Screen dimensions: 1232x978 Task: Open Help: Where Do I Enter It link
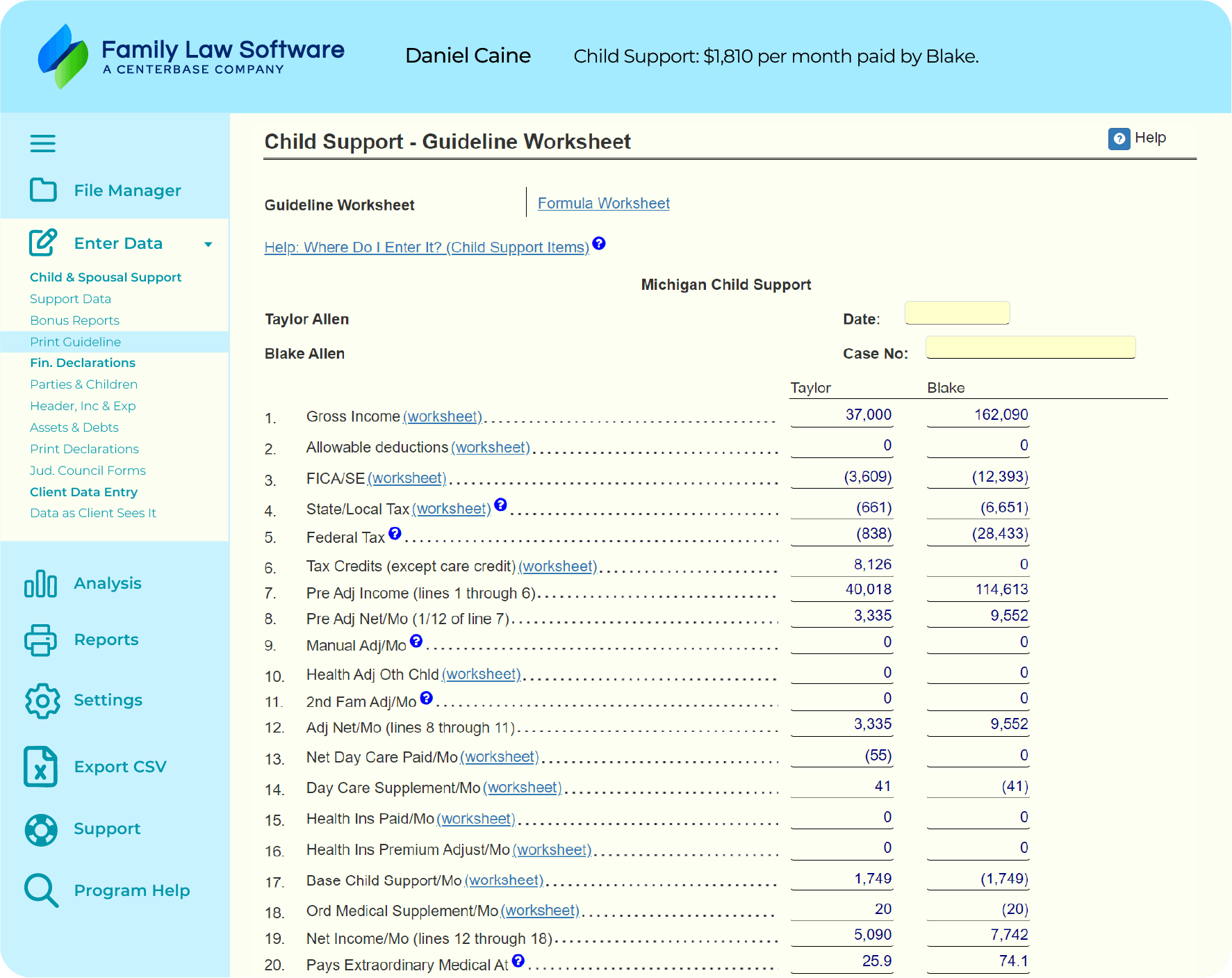pyautogui.click(x=426, y=247)
